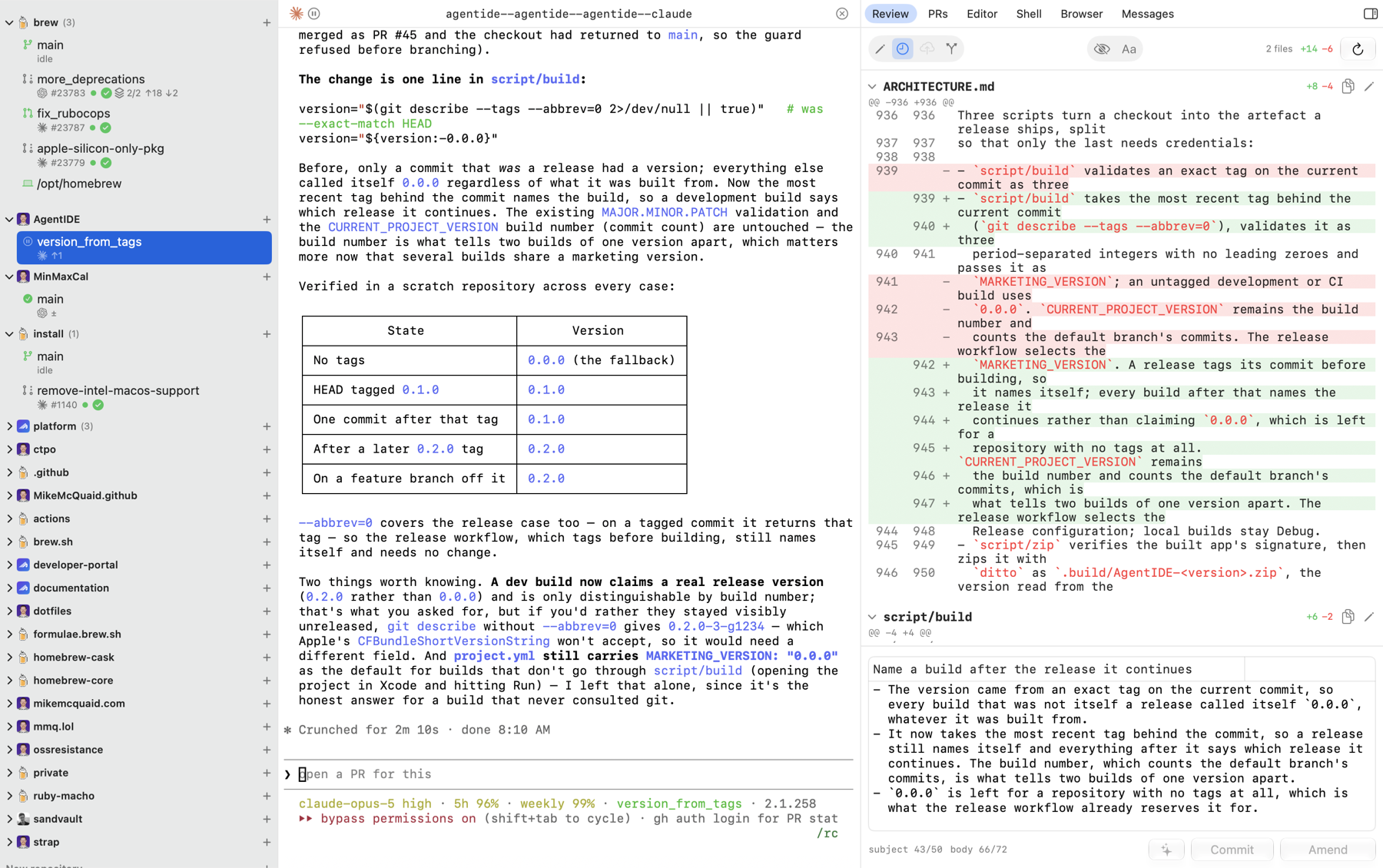The width and height of the screenshot is (1383, 868).
Task: Select the more_deprecations branch
Action: click(x=144, y=85)
